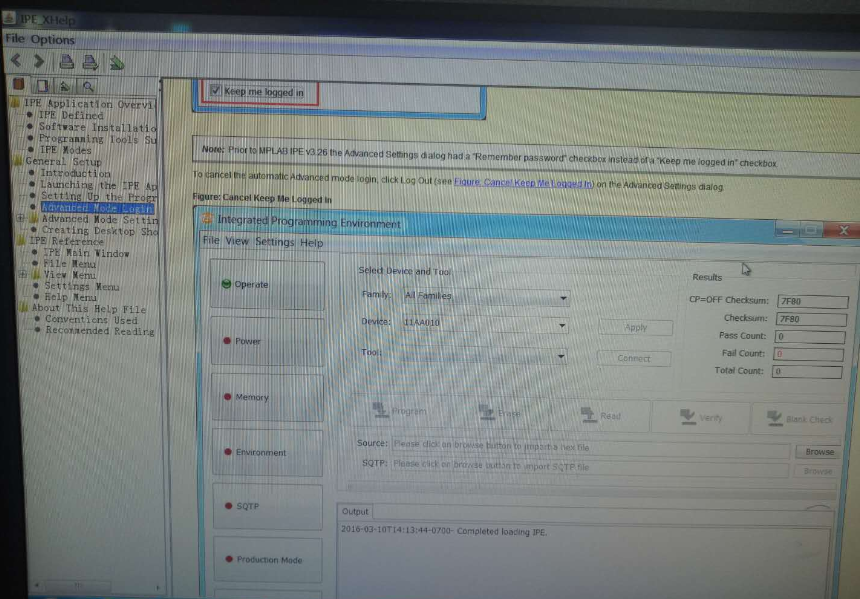
Task: Open the Introduction topic
Action: tap(75, 173)
